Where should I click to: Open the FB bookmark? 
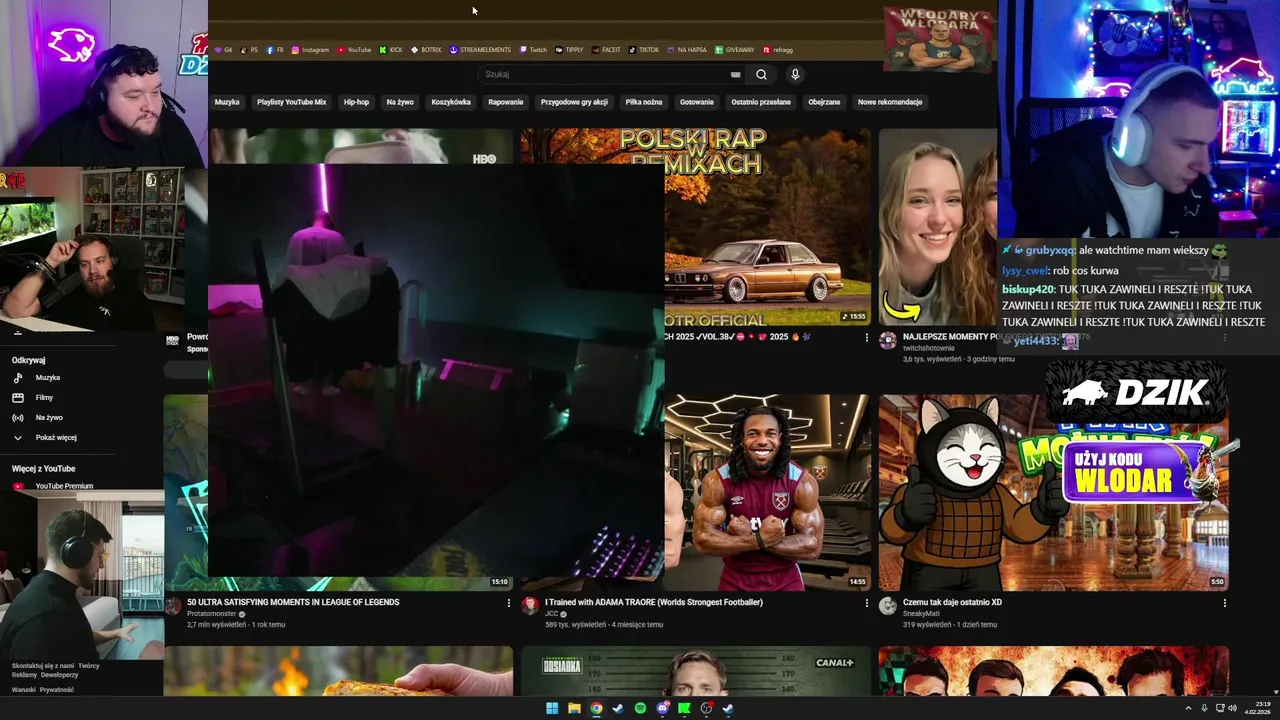[275, 49]
